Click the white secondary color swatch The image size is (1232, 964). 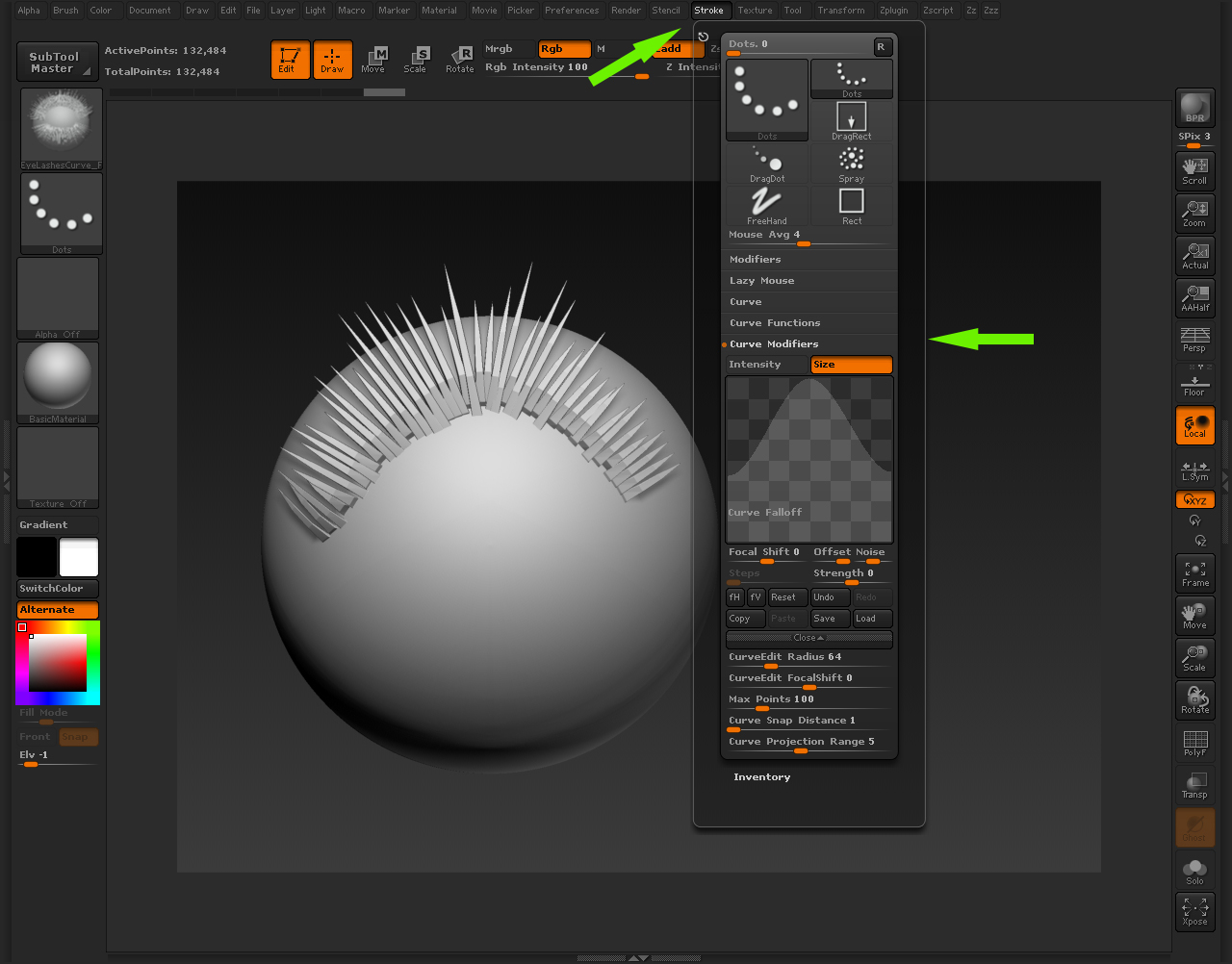[79, 558]
